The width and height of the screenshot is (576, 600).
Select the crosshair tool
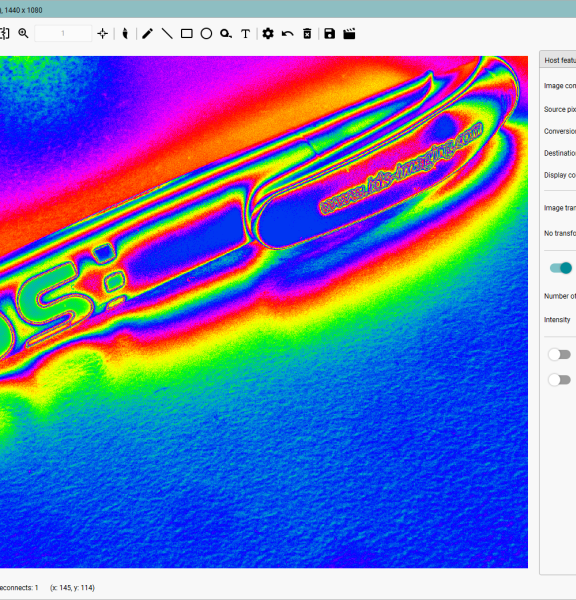(102, 34)
